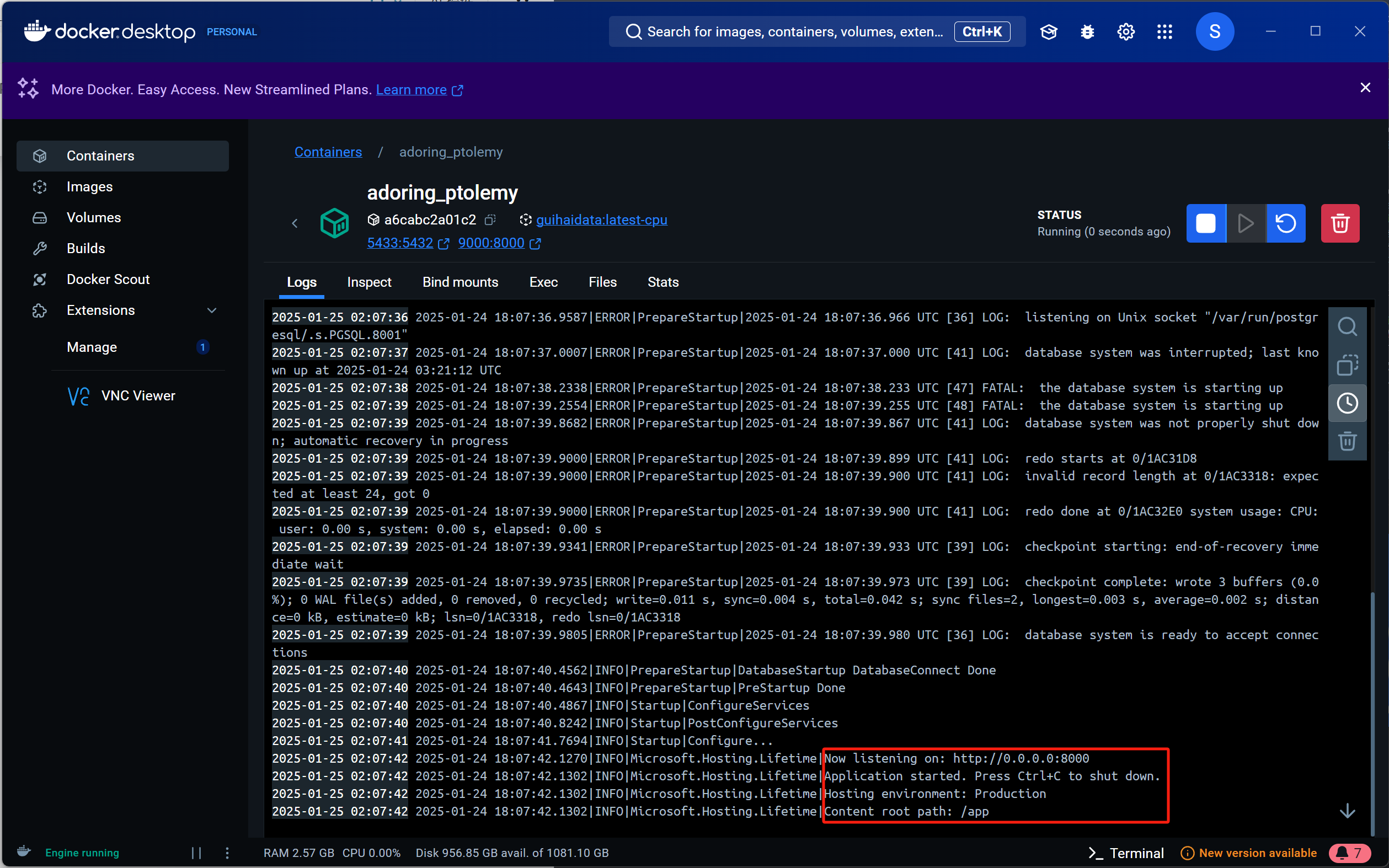Click the container cube icon

[x=334, y=223]
